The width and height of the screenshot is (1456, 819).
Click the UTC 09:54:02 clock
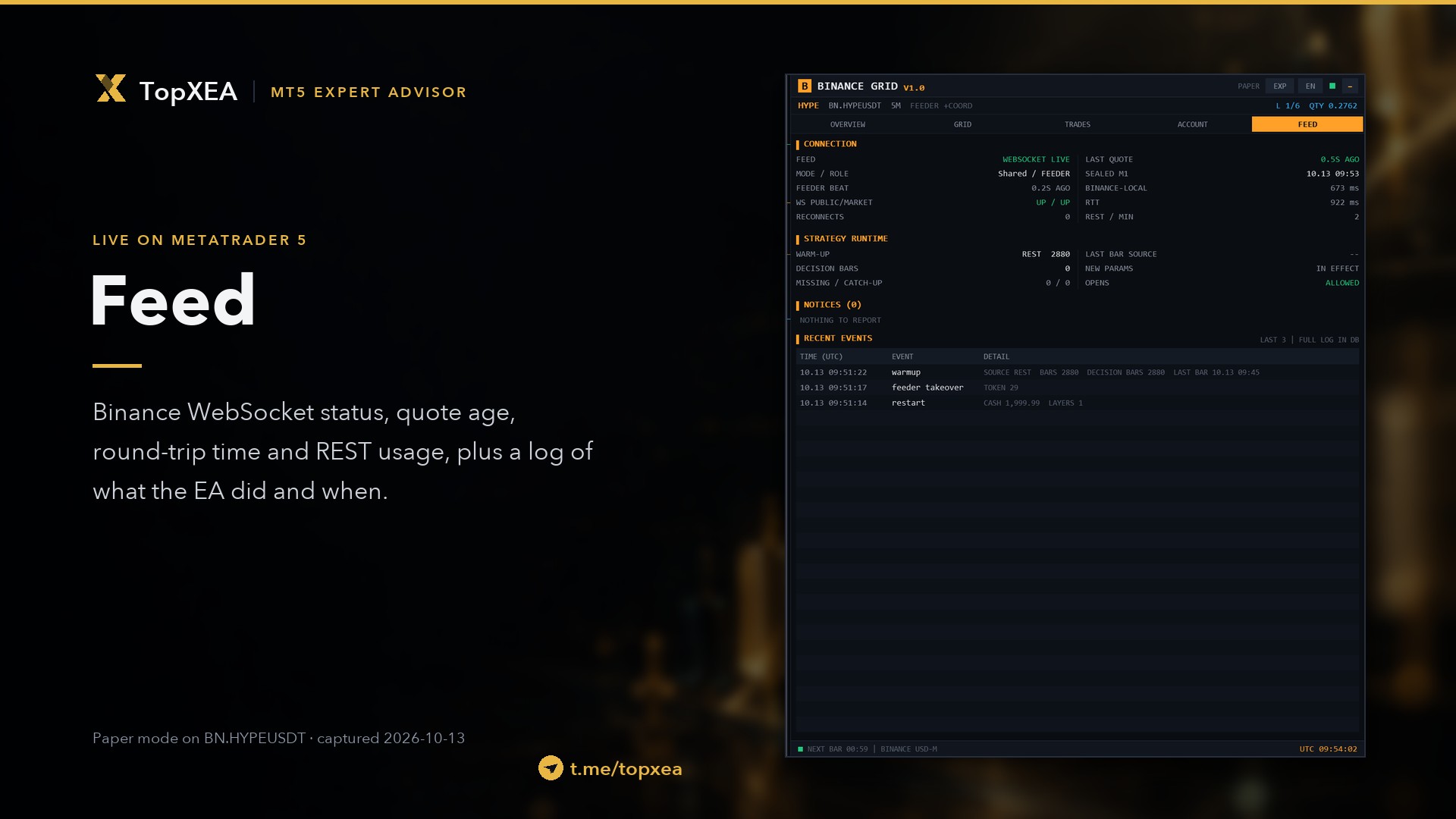tap(1329, 749)
